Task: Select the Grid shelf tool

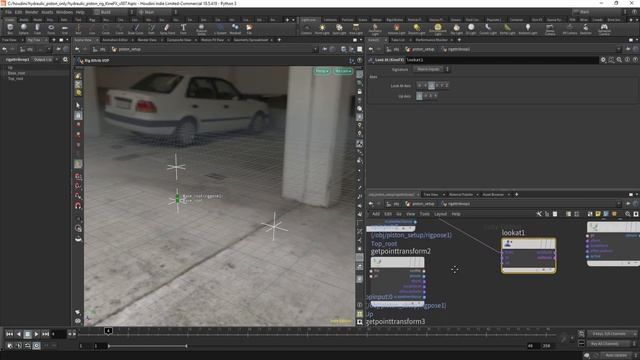Action: tap(64, 29)
